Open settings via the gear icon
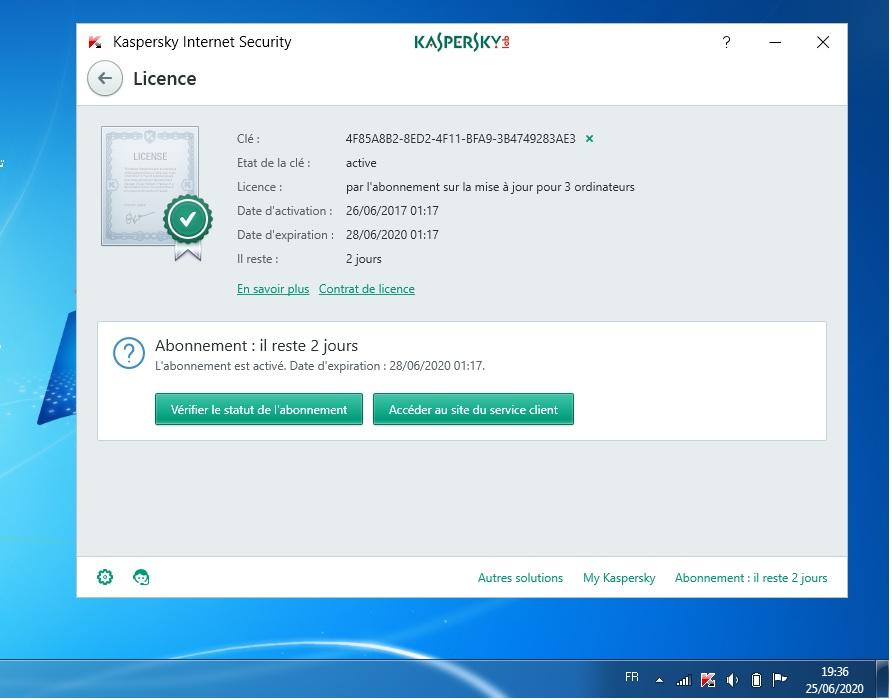 coord(105,578)
